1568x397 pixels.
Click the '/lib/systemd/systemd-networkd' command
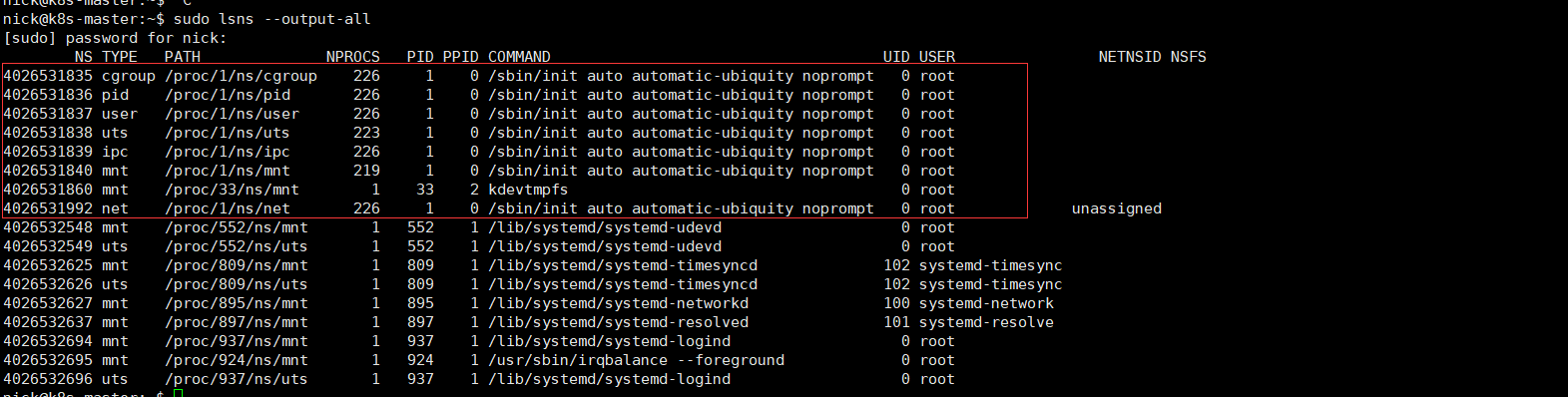(618, 303)
